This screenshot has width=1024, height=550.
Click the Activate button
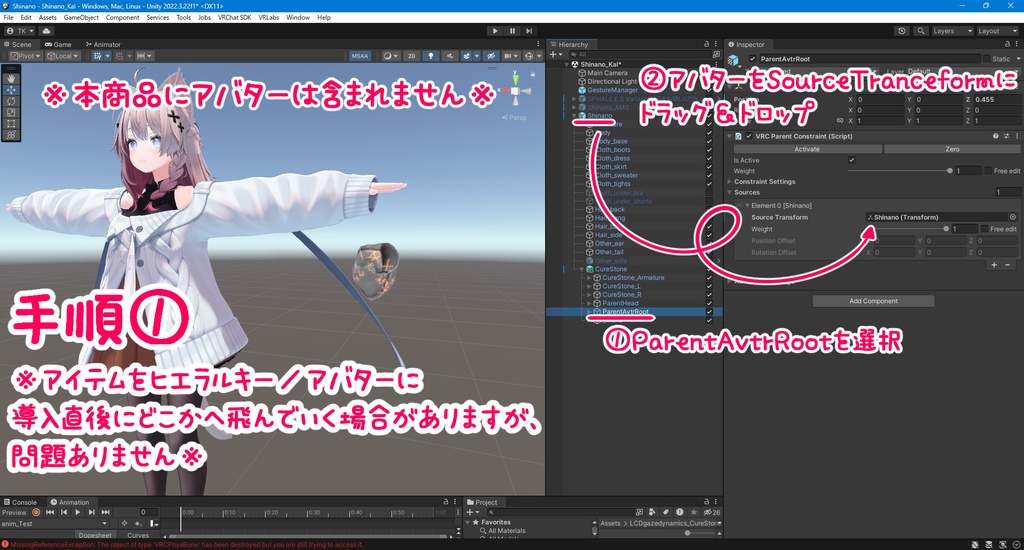(807, 149)
